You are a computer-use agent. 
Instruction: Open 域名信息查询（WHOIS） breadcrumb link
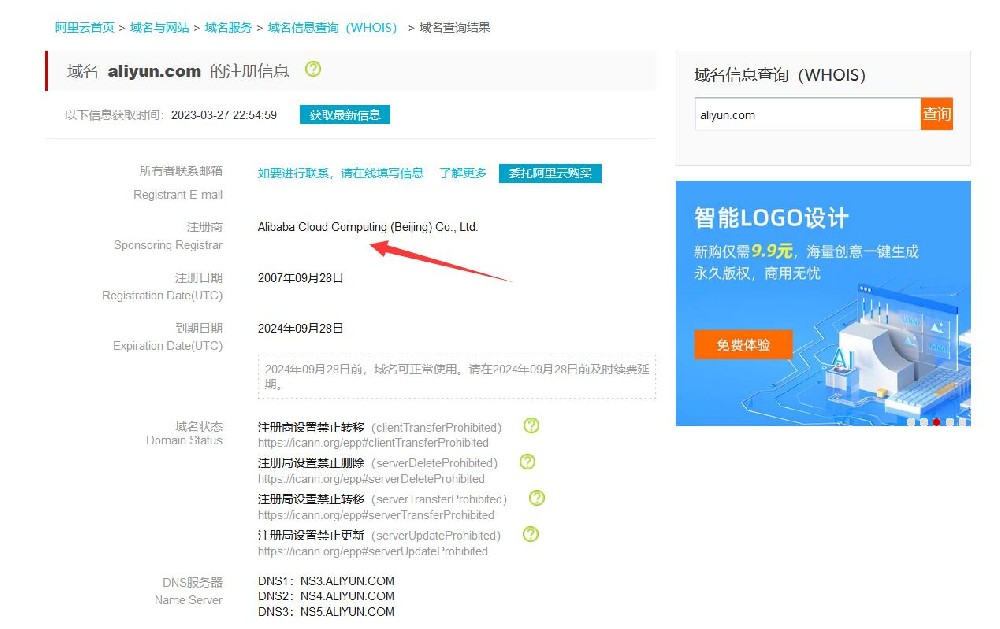[333, 28]
